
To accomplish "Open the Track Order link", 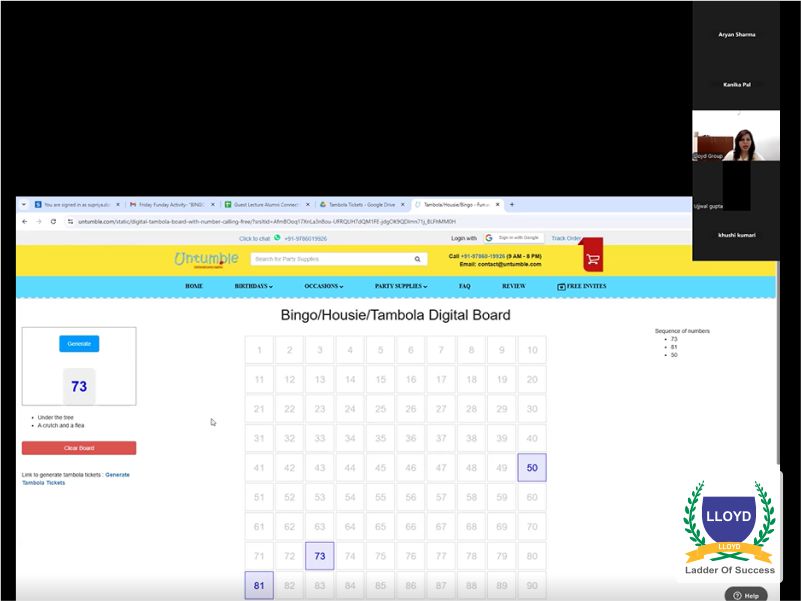I will (x=566, y=238).
